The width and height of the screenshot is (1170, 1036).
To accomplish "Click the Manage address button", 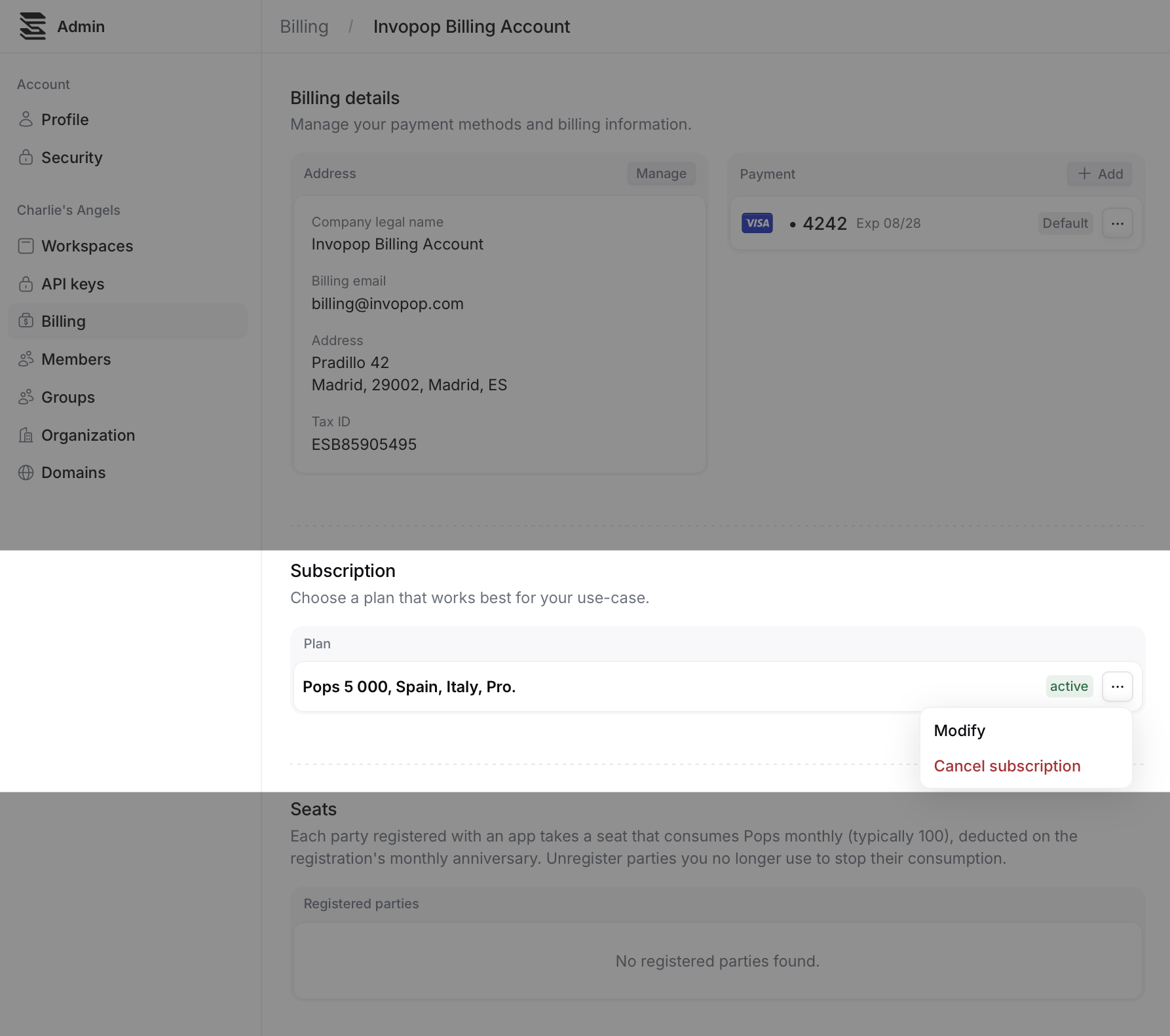I will pyautogui.click(x=661, y=174).
